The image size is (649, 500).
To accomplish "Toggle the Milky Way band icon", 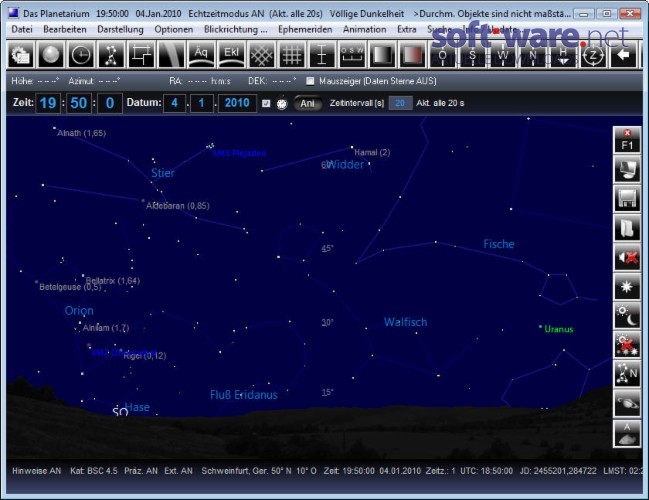I will point(171,55).
